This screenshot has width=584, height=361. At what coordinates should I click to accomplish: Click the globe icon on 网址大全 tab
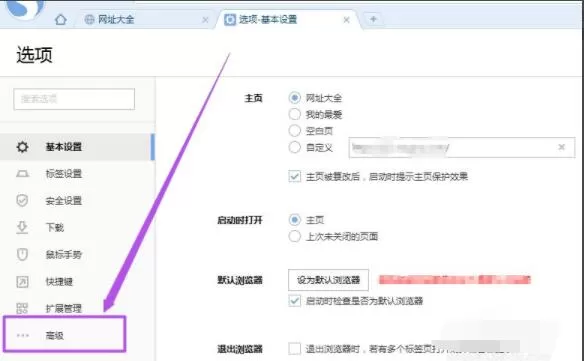pyautogui.click(x=89, y=19)
